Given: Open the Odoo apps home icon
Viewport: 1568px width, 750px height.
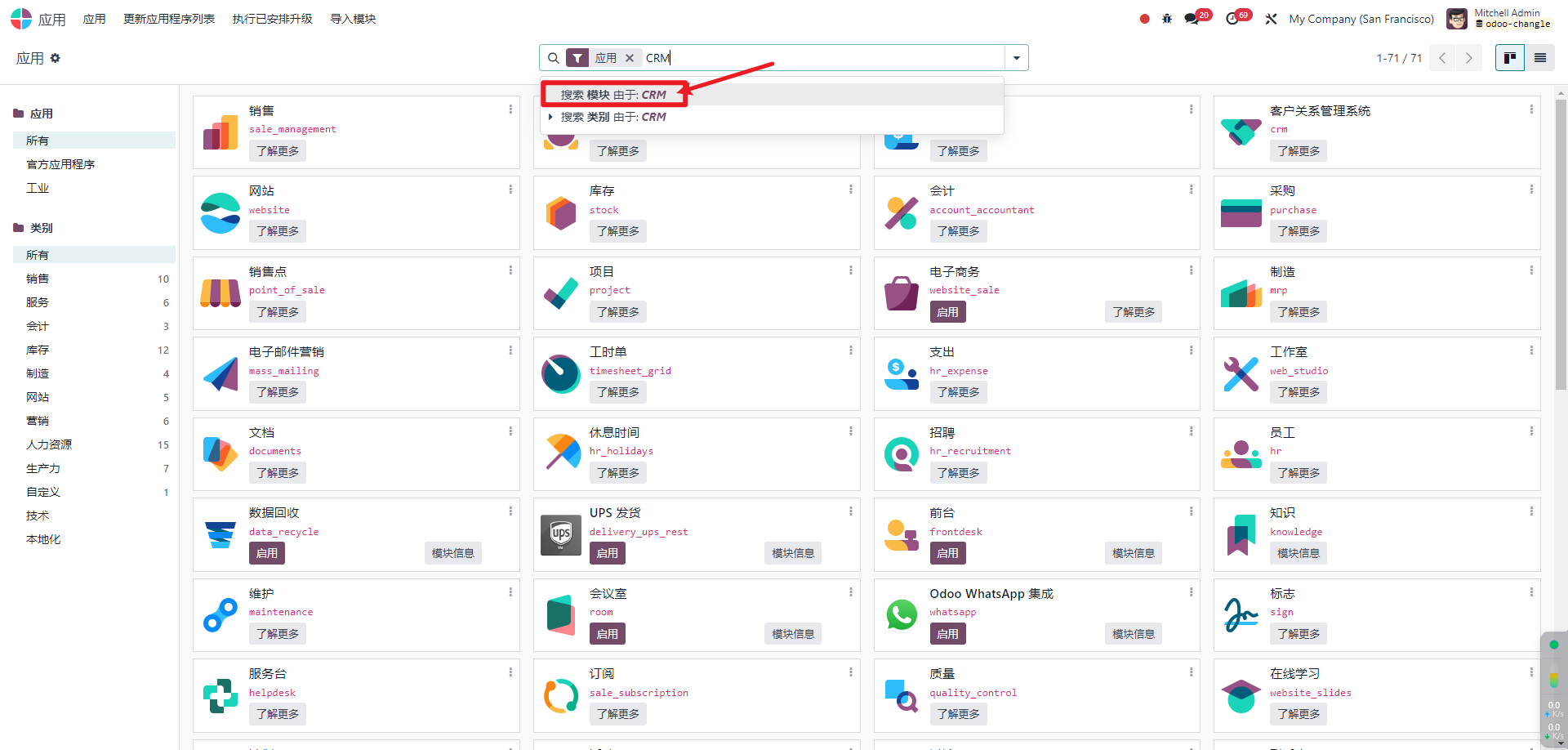Looking at the screenshot, I should tap(21, 18).
